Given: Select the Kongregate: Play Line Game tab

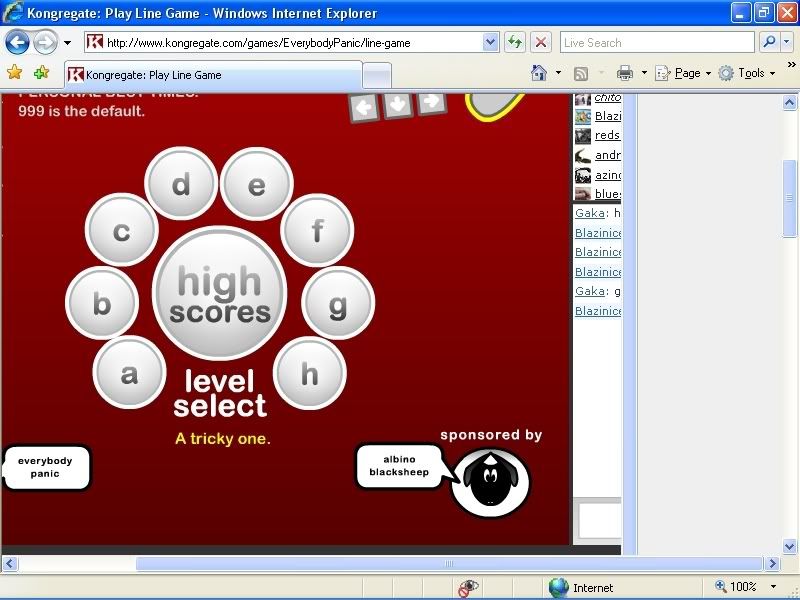Looking at the screenshot, I should coord(213,75).
